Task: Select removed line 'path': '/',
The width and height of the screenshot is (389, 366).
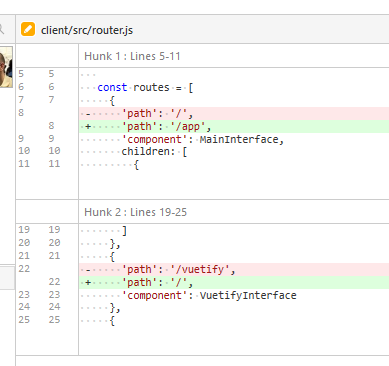Action: pyautogui.click(x=234, y=114)
